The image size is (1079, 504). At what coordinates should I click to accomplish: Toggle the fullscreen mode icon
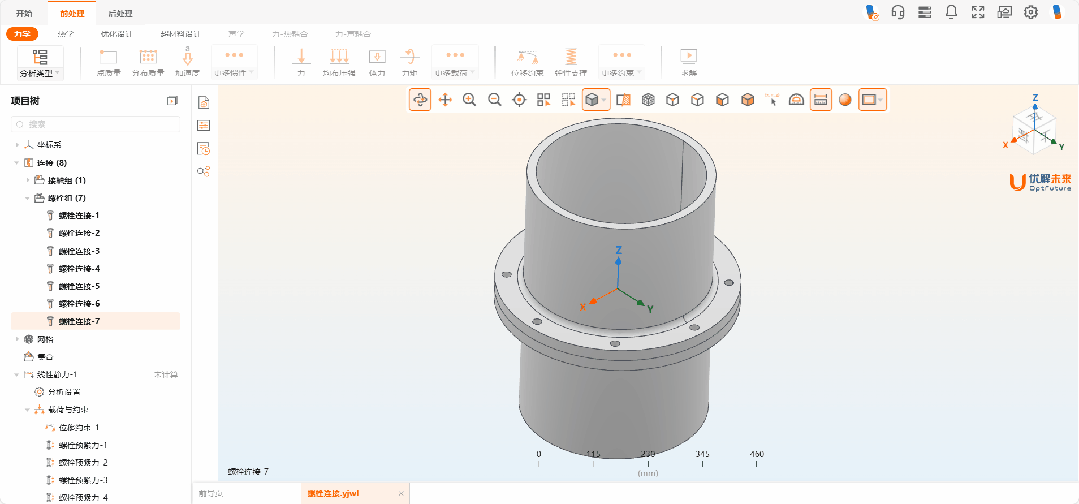(x=978, y=12)
